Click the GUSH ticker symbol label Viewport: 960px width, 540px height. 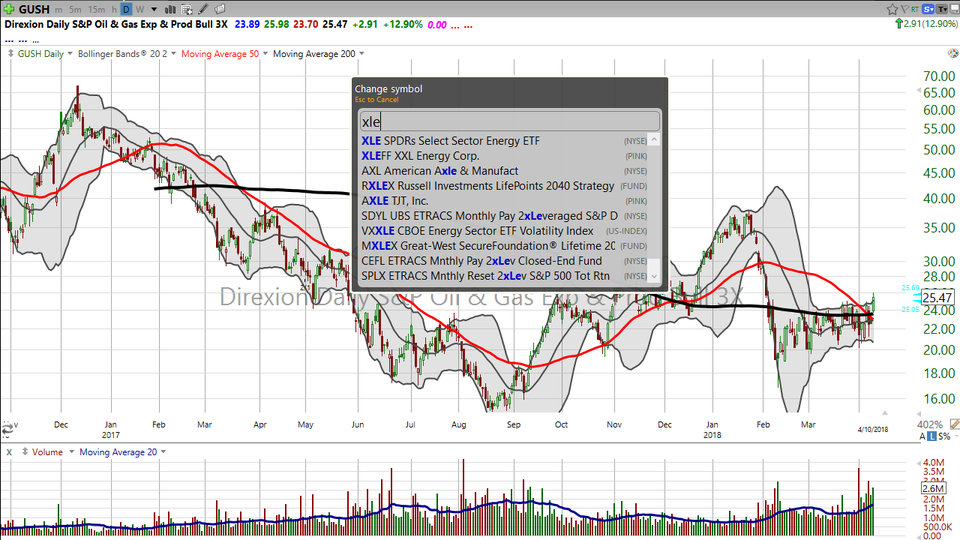tap(34, 9)
